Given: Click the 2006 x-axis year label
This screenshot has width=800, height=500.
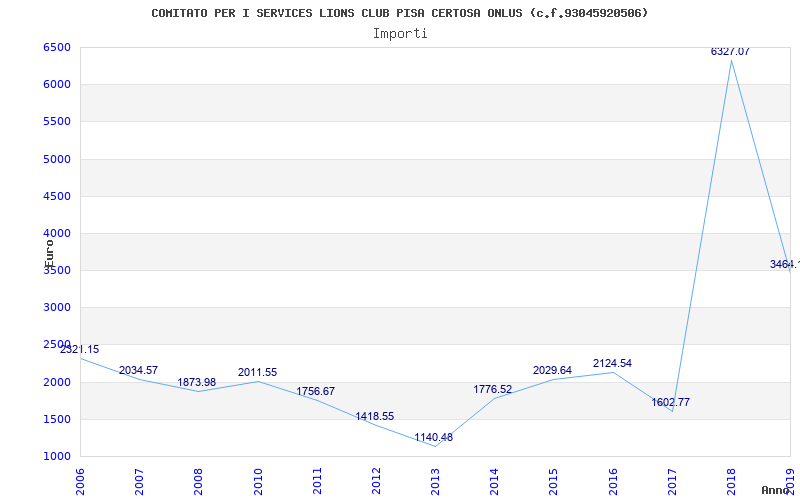Looking at the screenshot, I should [x=80, y=481].
